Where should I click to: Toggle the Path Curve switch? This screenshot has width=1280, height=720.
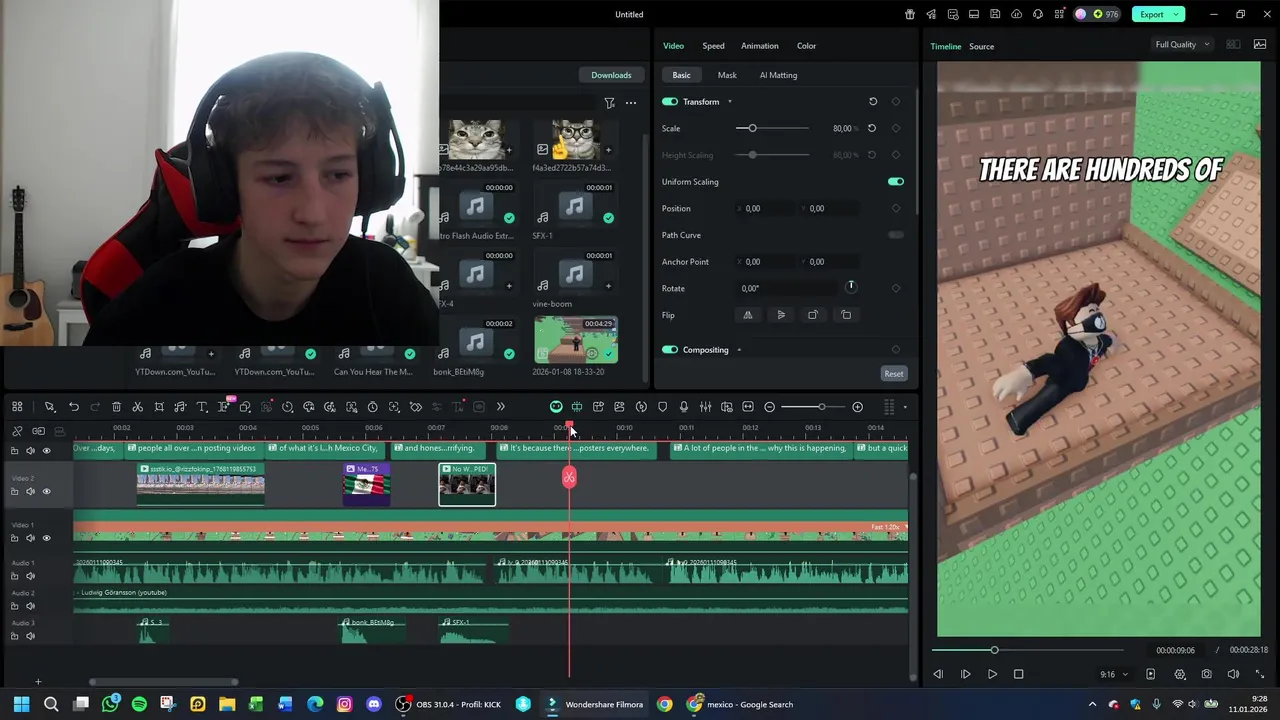[896, 235]
